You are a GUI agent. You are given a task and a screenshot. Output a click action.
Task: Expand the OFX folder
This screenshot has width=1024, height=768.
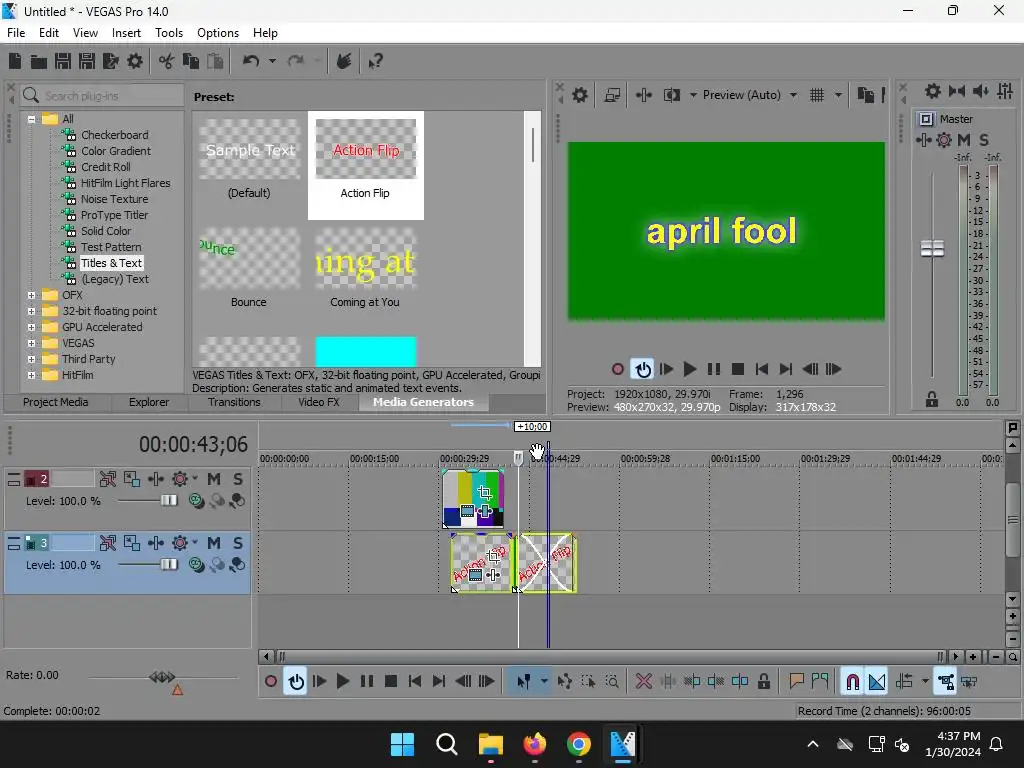[31, 295]
